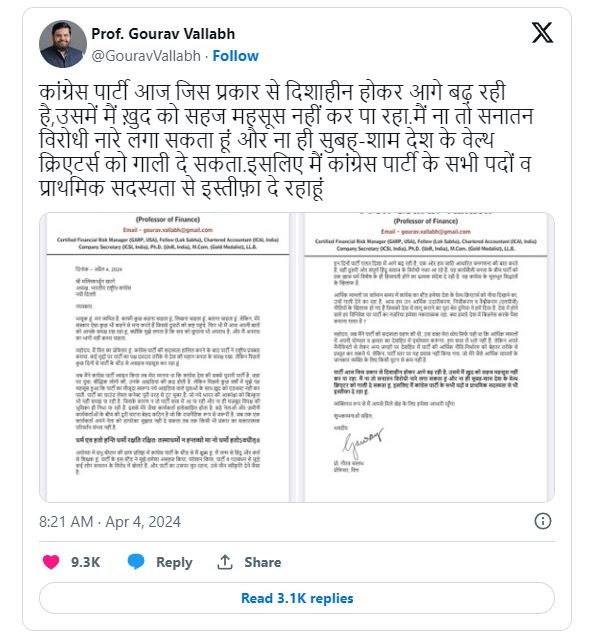Click the bold paragraph in right letter

(x=425, y=382)
